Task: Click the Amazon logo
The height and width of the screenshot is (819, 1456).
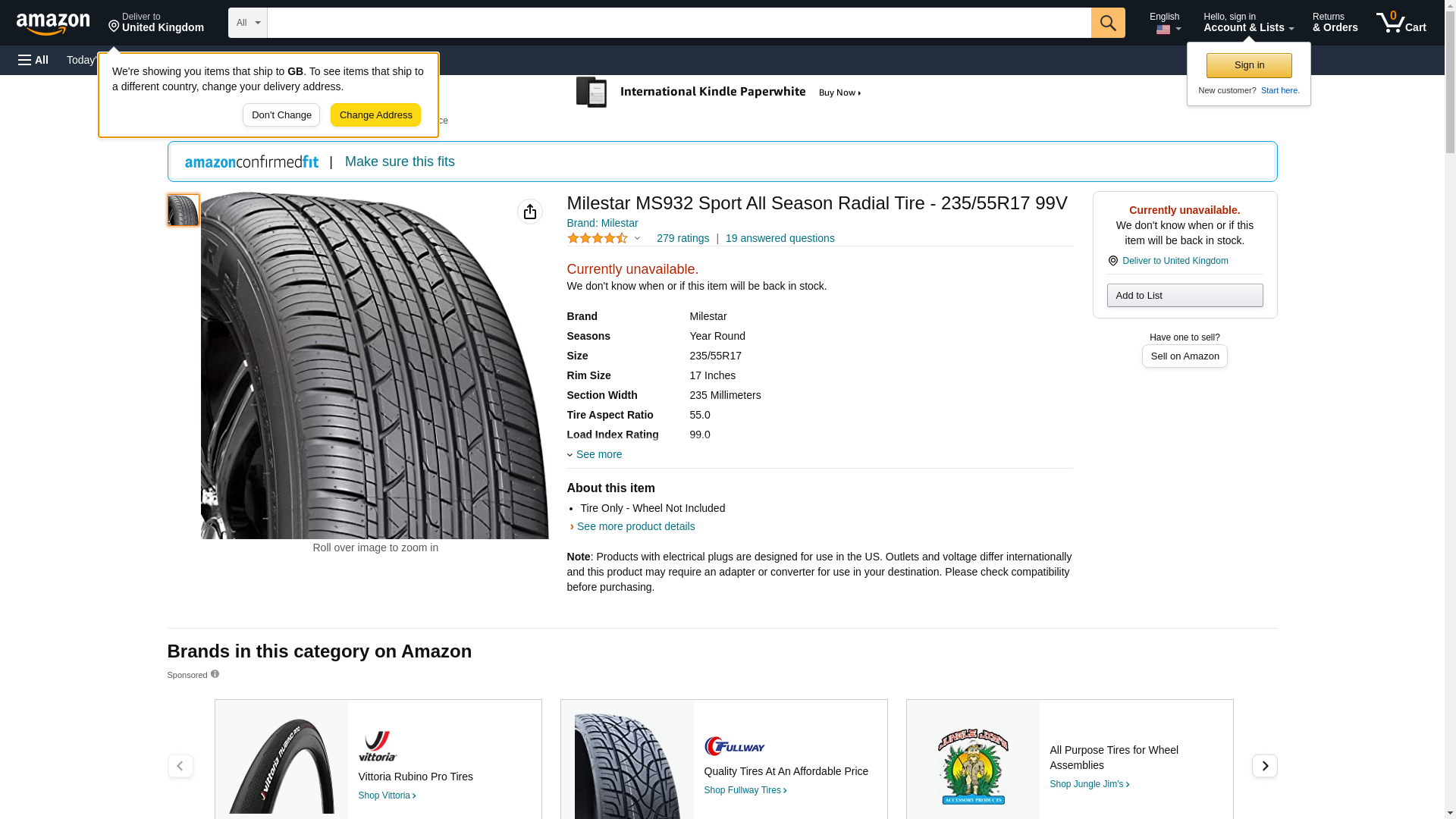Action: coord(53,24)
